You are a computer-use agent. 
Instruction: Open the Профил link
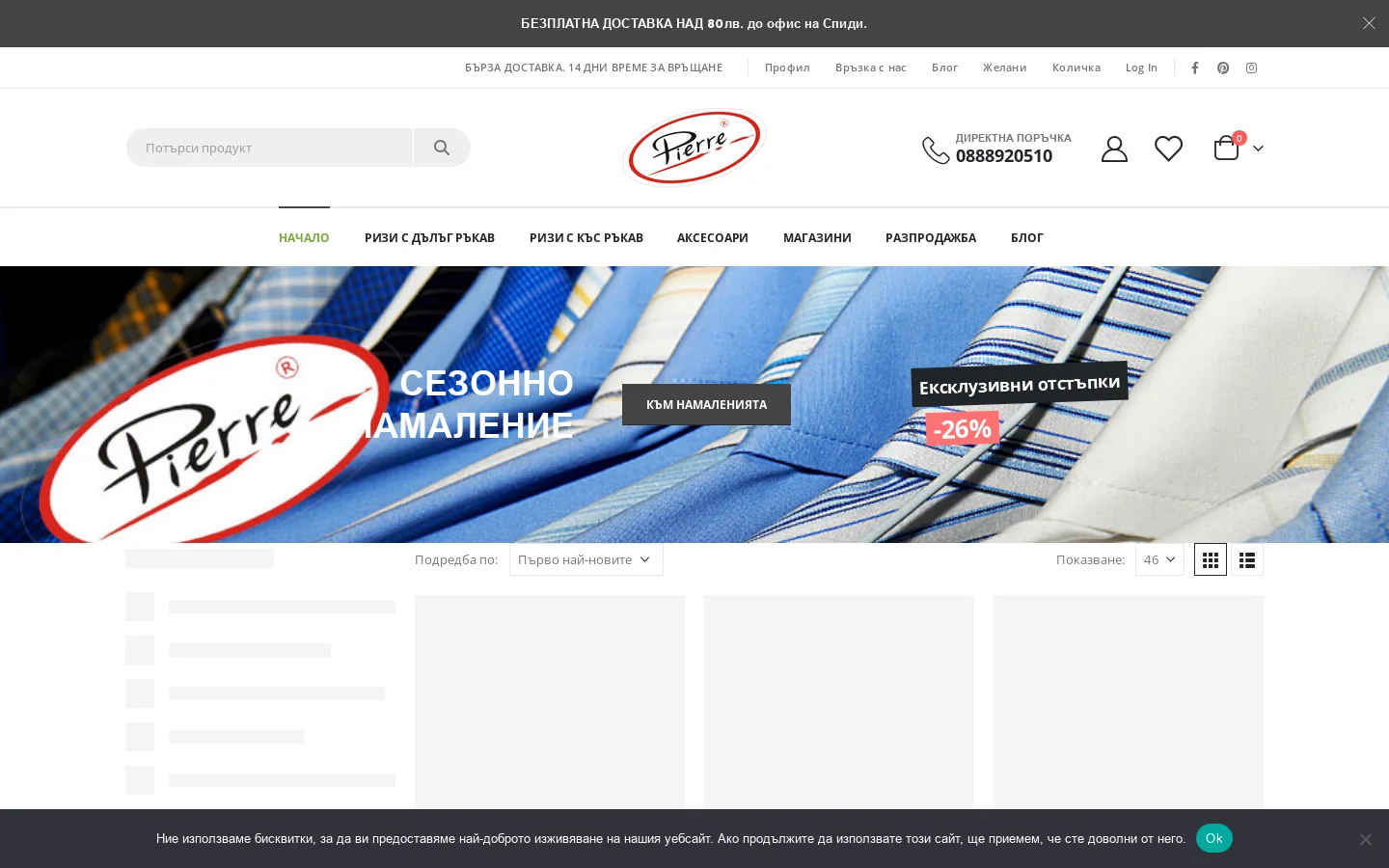(x=787, y=68)
